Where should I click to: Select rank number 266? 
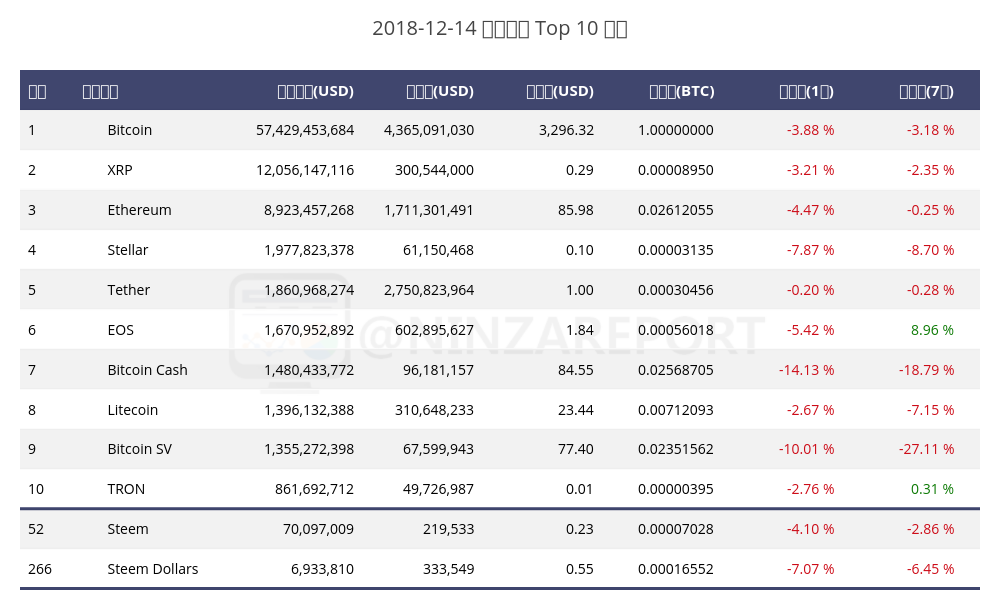[40, 569]
